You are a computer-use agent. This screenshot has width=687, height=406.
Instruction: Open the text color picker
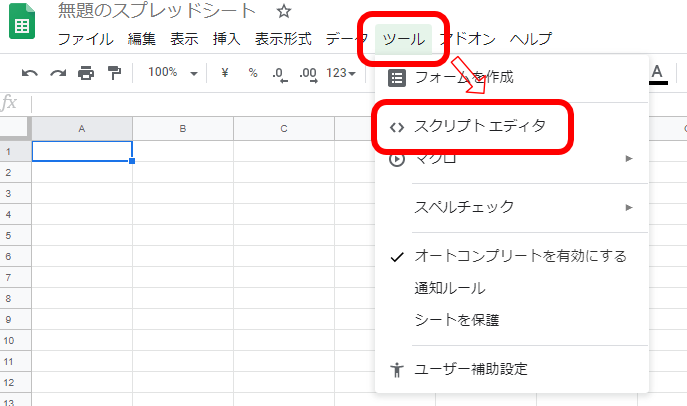tap(657, 74)
